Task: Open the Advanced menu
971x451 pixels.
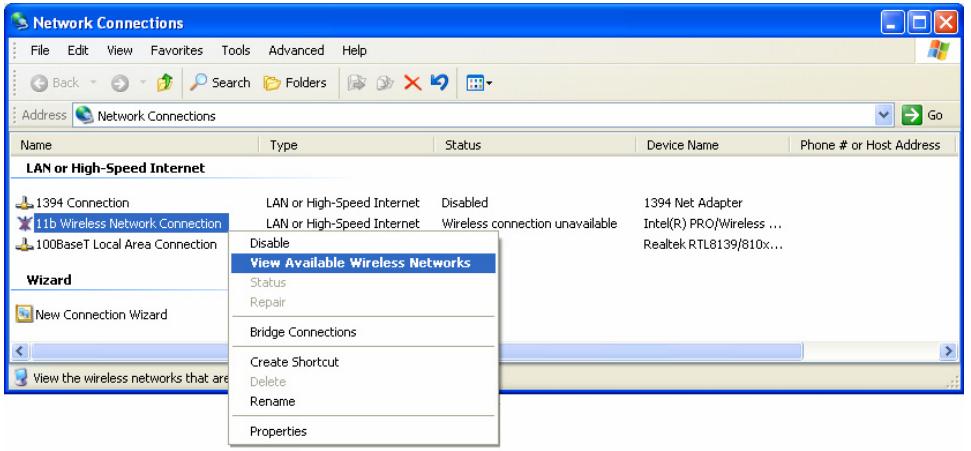Action: [x=296, y=51]
